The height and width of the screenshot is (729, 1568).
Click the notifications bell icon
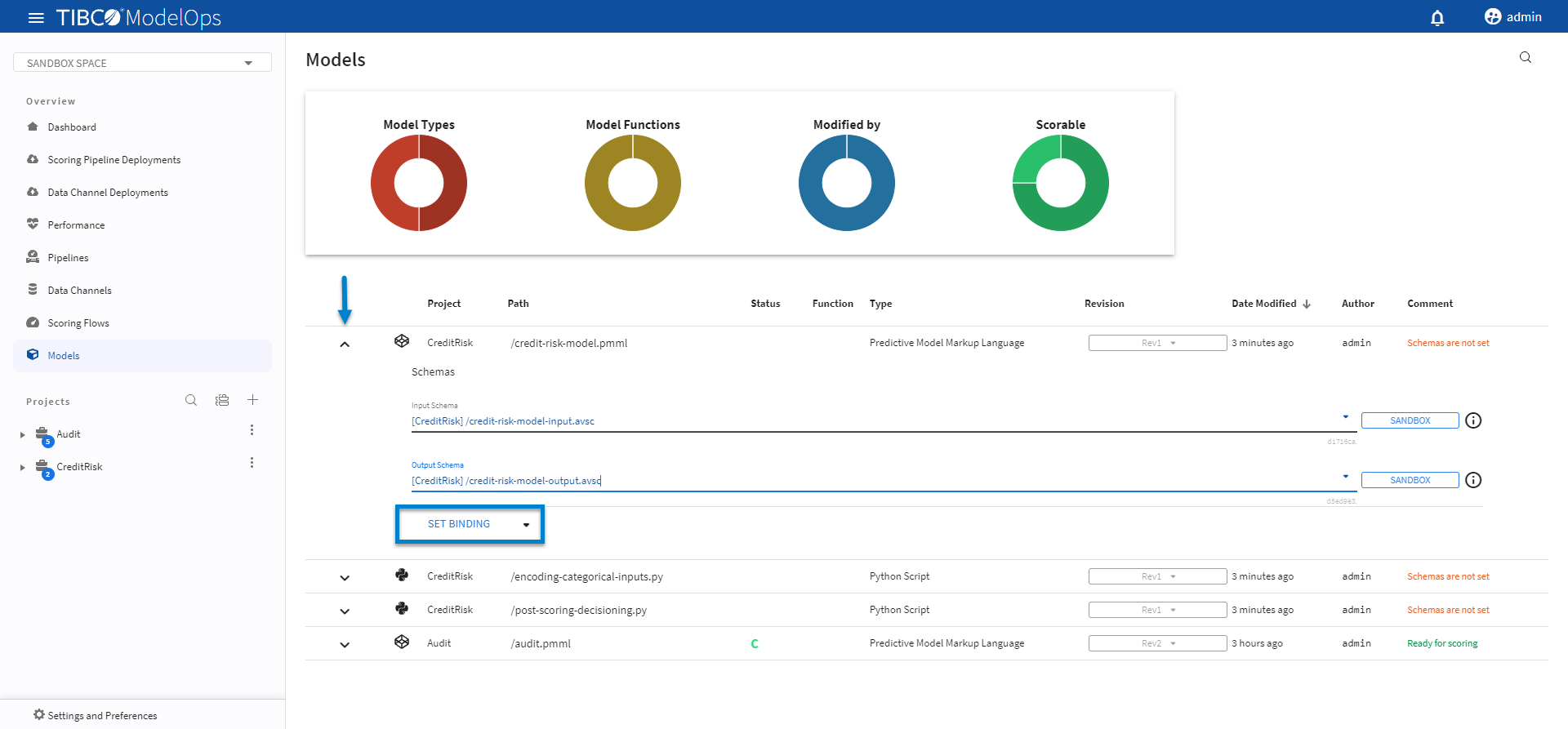pos(1437,17)
